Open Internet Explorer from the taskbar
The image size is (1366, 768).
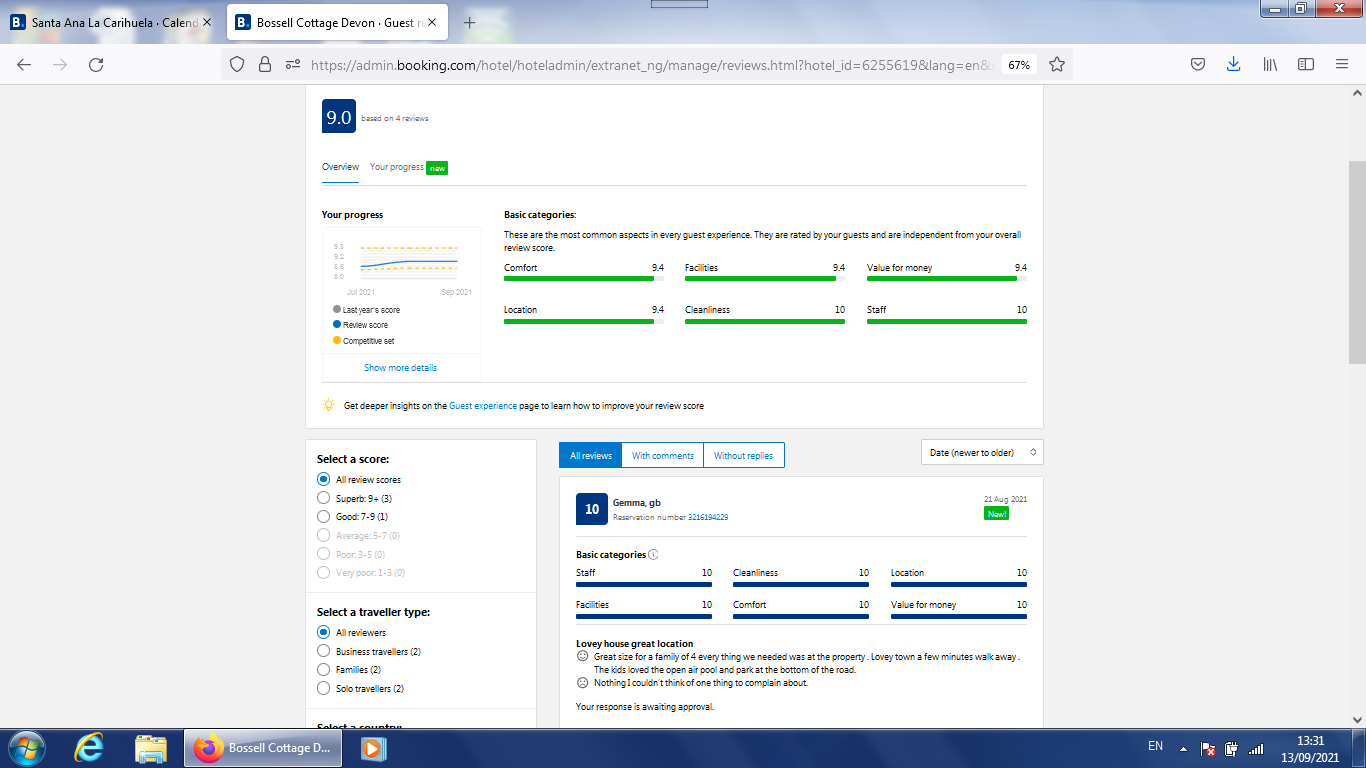pyautogui.click(x=90, y=747)
